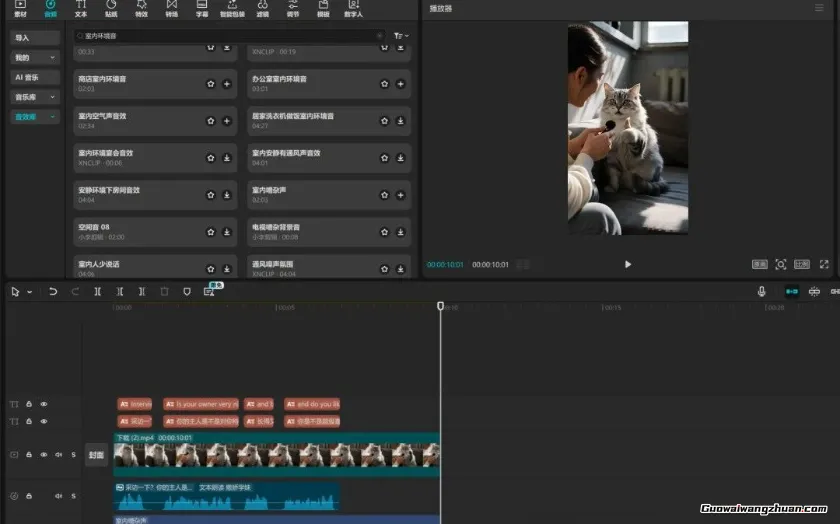Favorite the 办公室室内环境音 sound
840x524 pixels.
tap(384, 84)
